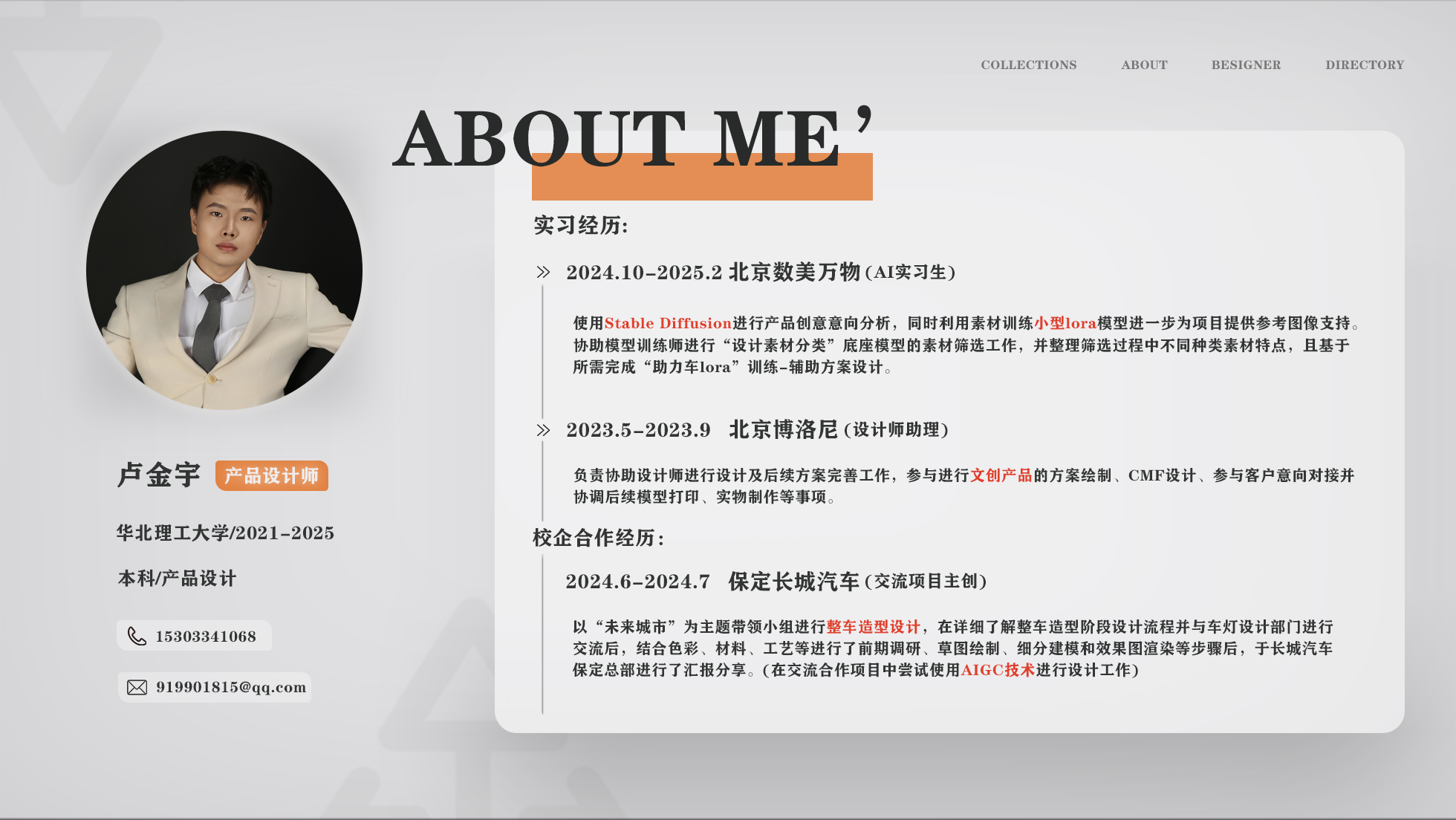Screen dimensions: 1456x820
Task: Toggle visibility of the Stable Diffusion highlighted text
Action: (x=668, y=323)
